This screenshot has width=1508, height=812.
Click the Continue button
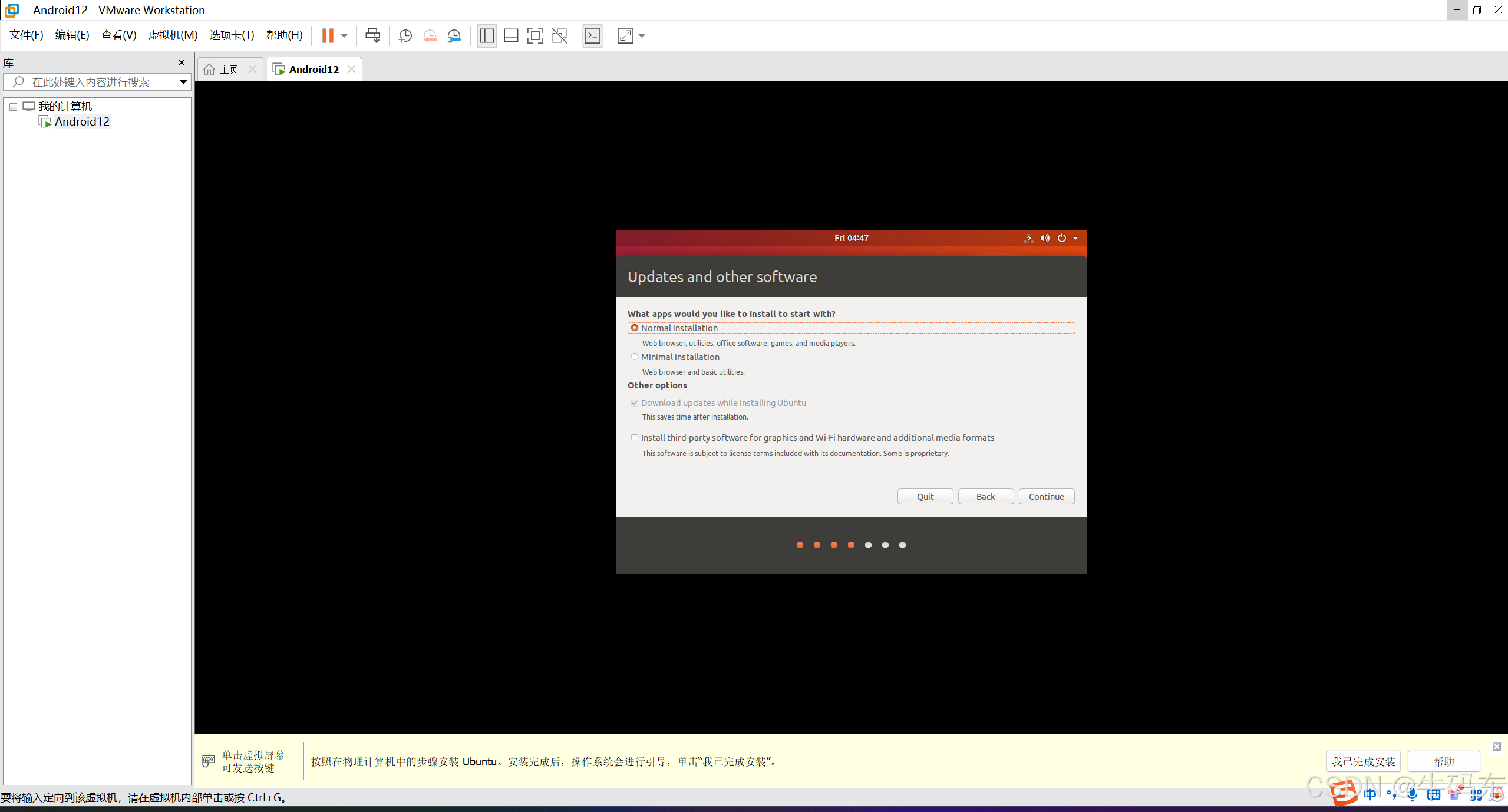1046,496
